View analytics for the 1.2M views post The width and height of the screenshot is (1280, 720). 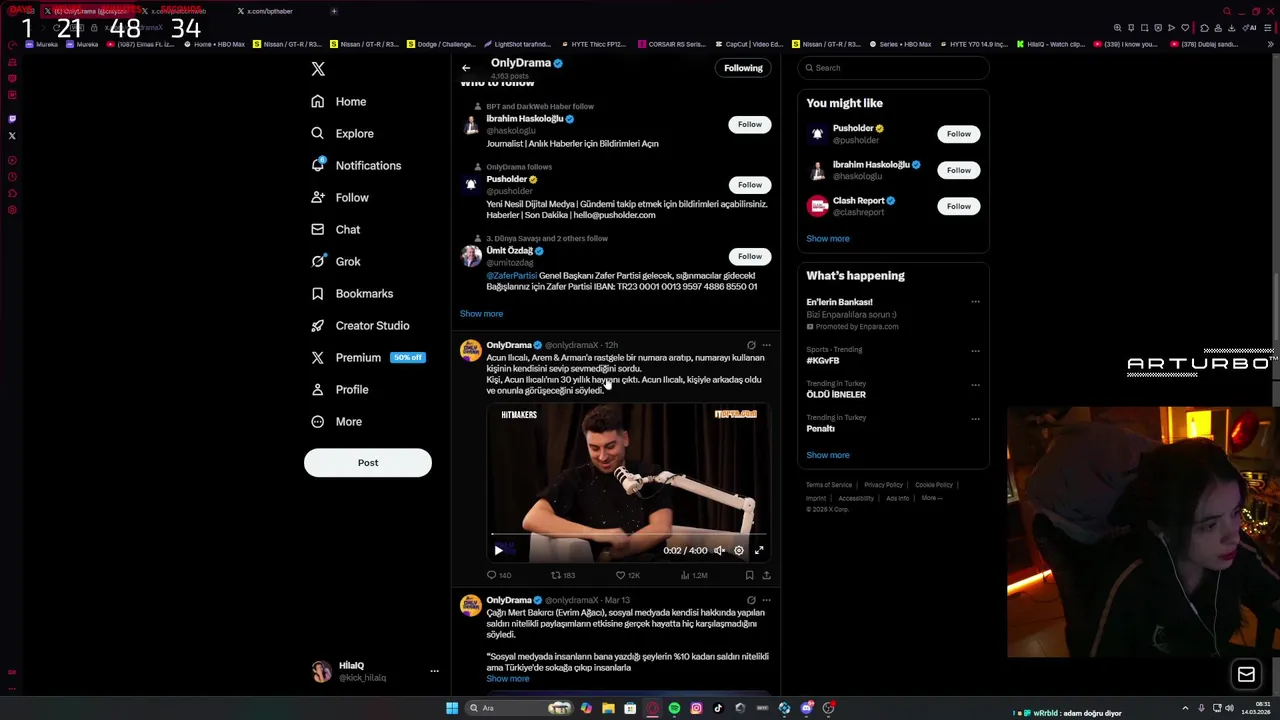point(693,575)
